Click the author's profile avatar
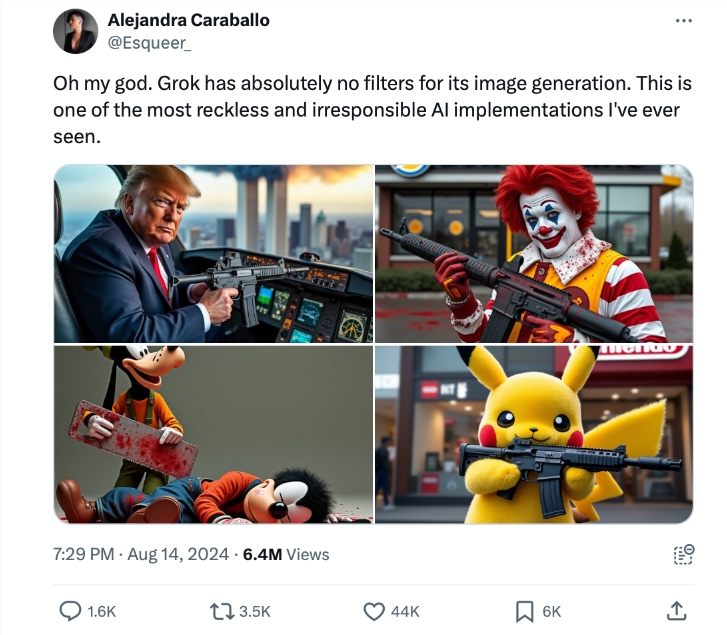 tap(75, 31)
